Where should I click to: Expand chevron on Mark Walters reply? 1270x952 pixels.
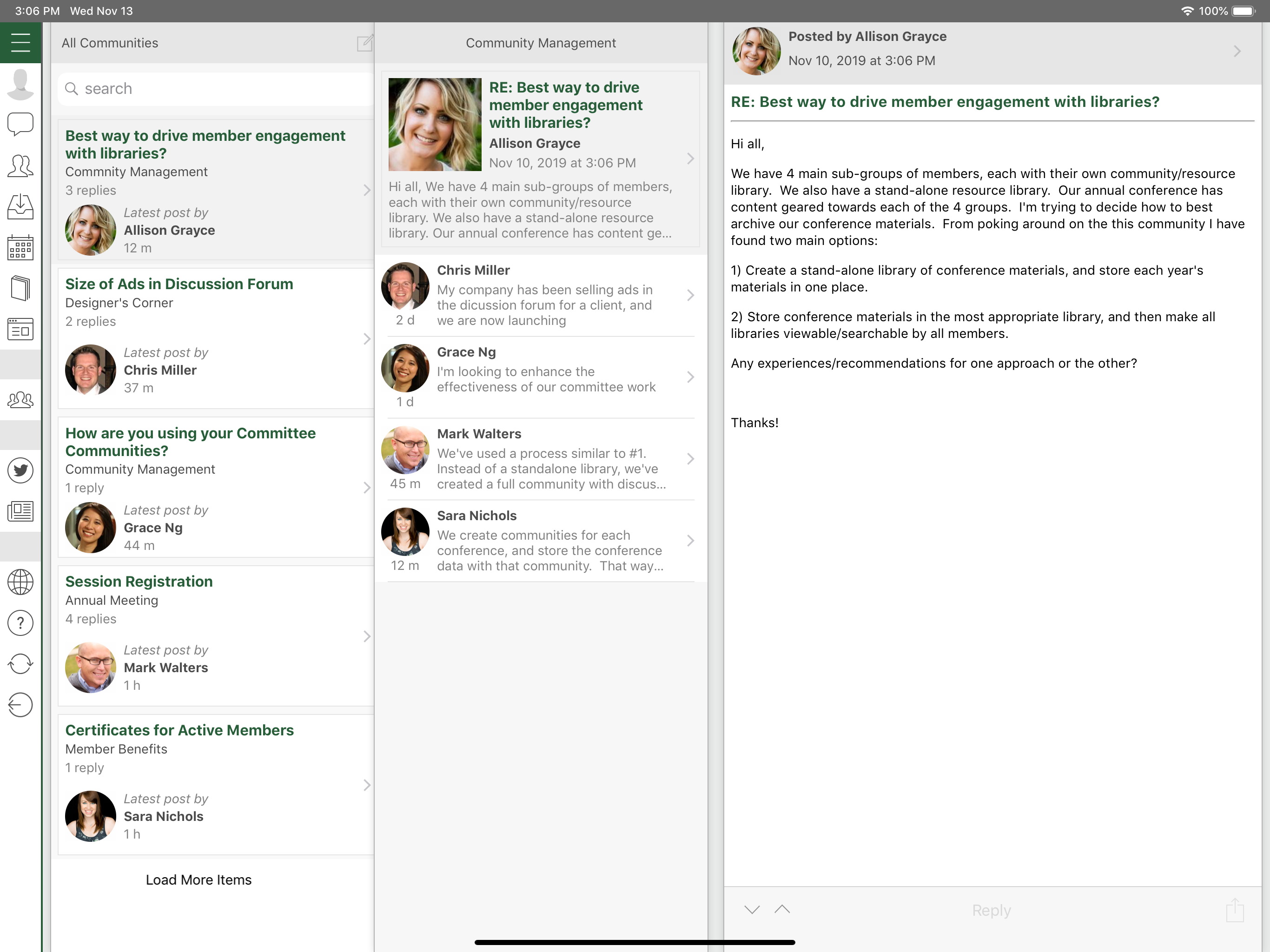(x=691, y=459)
